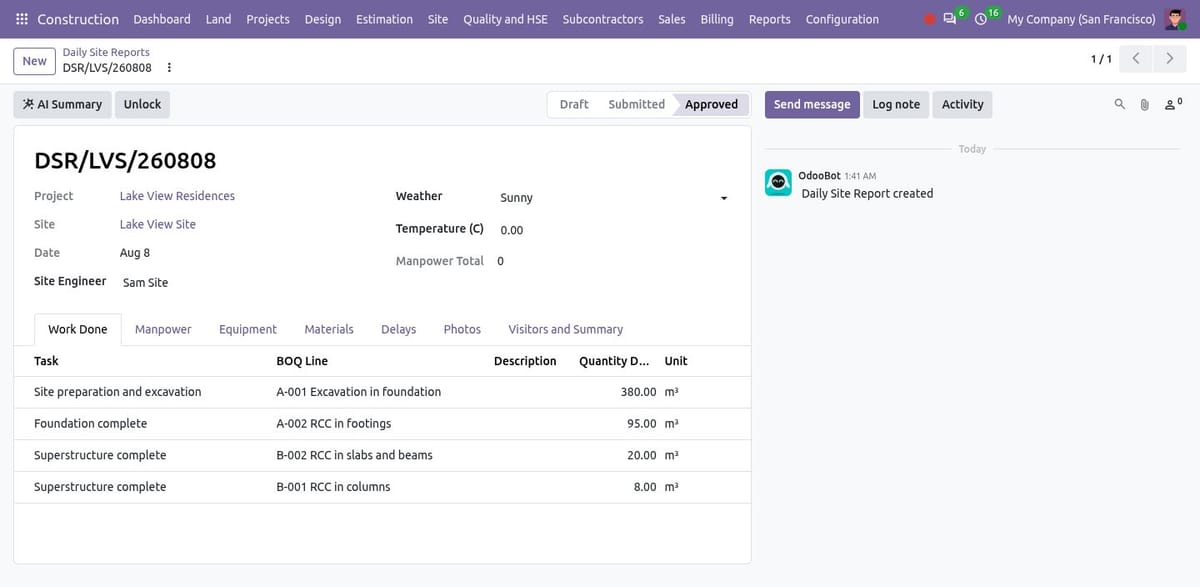Open the Equipment tab
The width and height of the screenshot is (1200, 587).
coord(248,329)
